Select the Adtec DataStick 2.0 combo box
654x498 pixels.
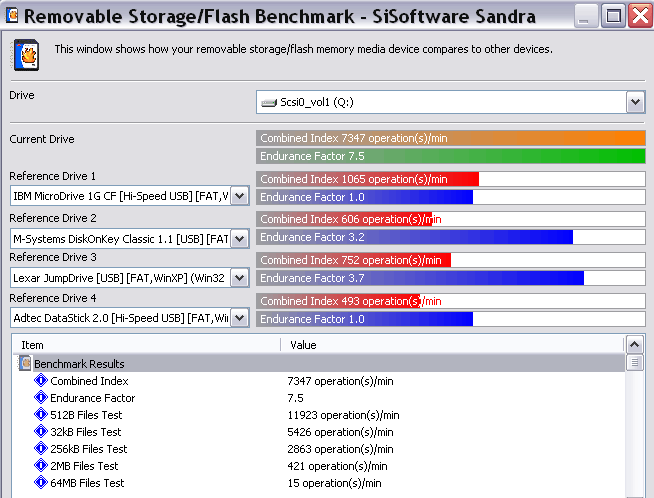tap(130, 318)
